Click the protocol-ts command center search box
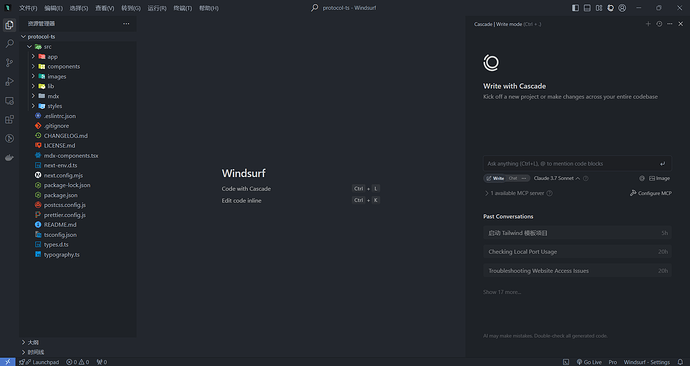The image size is (690, 366). [344, 8]
